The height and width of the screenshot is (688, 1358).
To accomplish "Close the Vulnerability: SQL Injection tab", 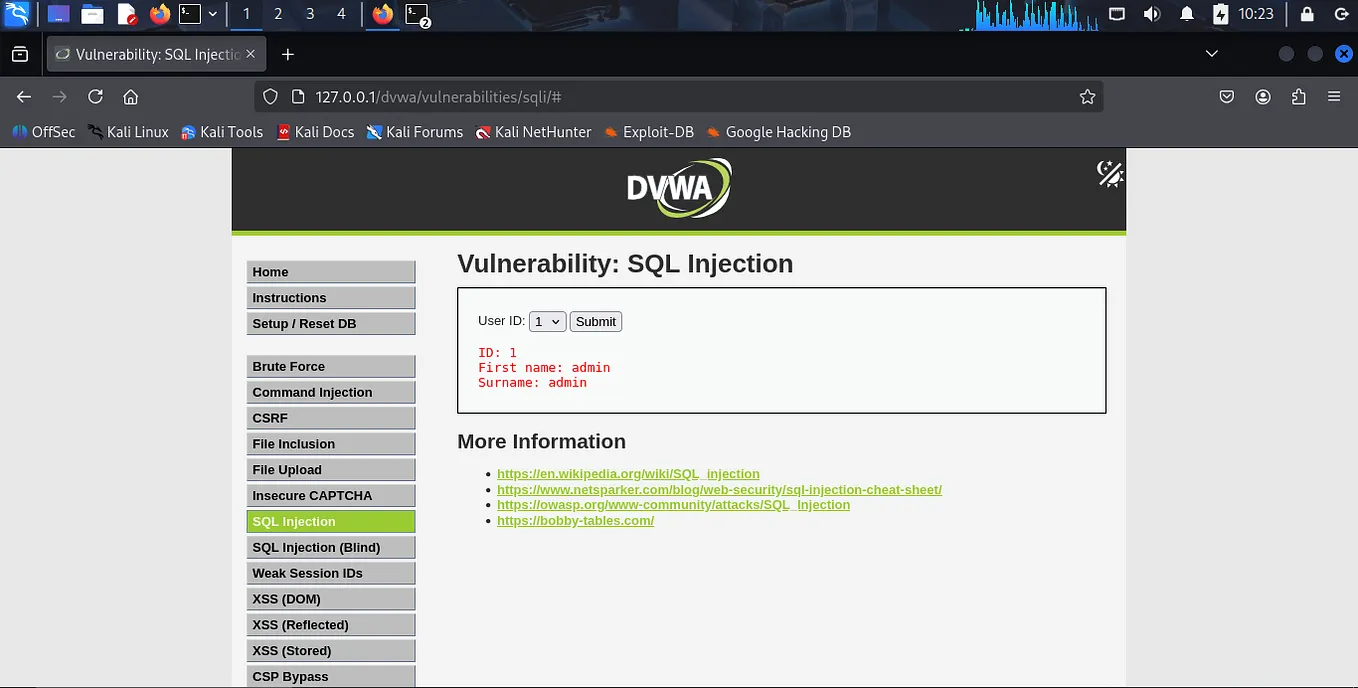I will point(250,54).
